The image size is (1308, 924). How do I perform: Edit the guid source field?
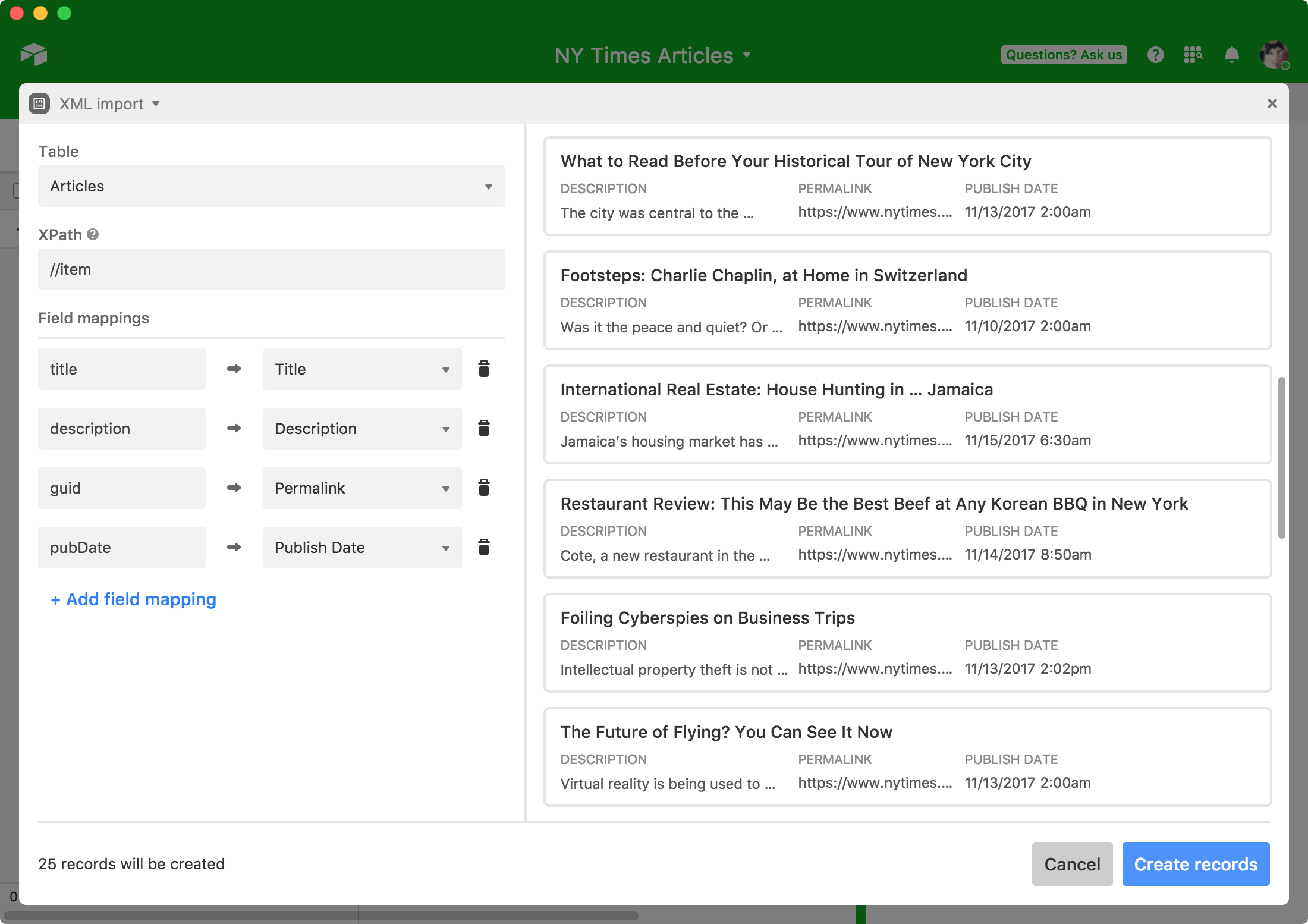pos(122,488)
